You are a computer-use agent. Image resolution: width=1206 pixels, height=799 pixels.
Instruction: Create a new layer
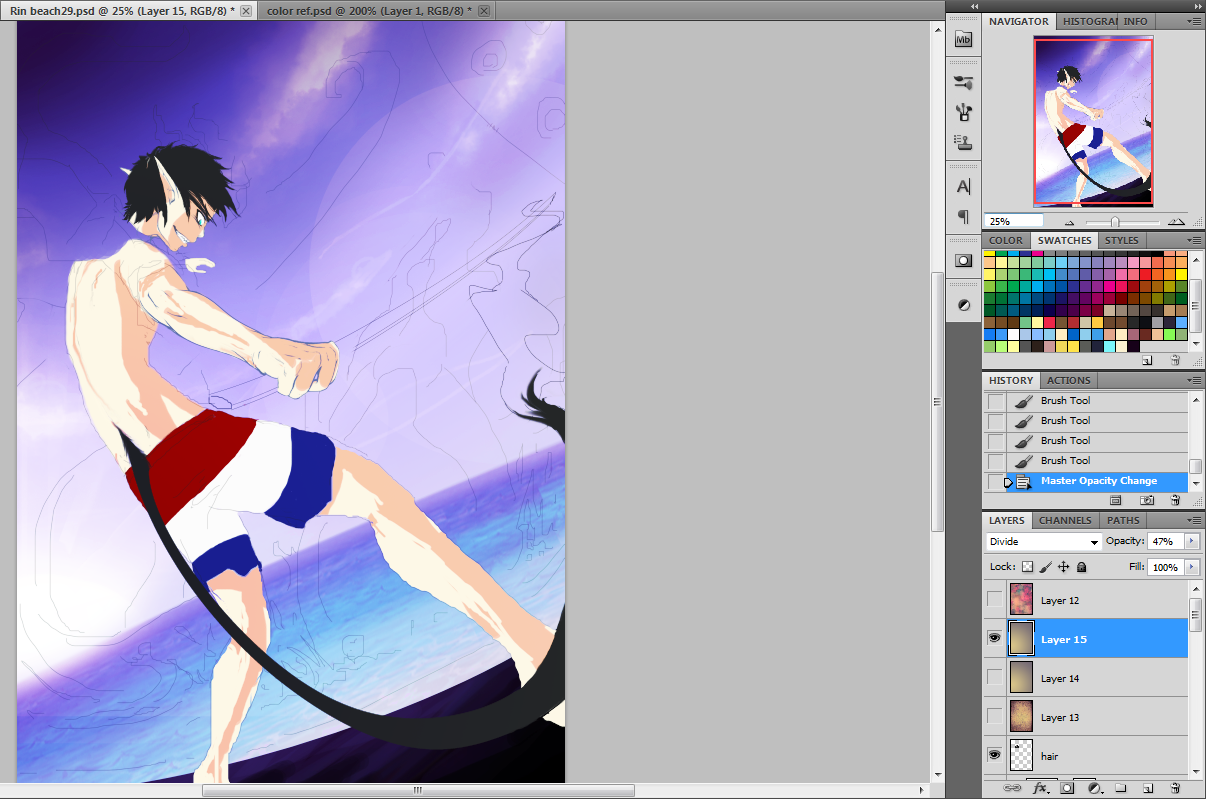pos(1148,788)
